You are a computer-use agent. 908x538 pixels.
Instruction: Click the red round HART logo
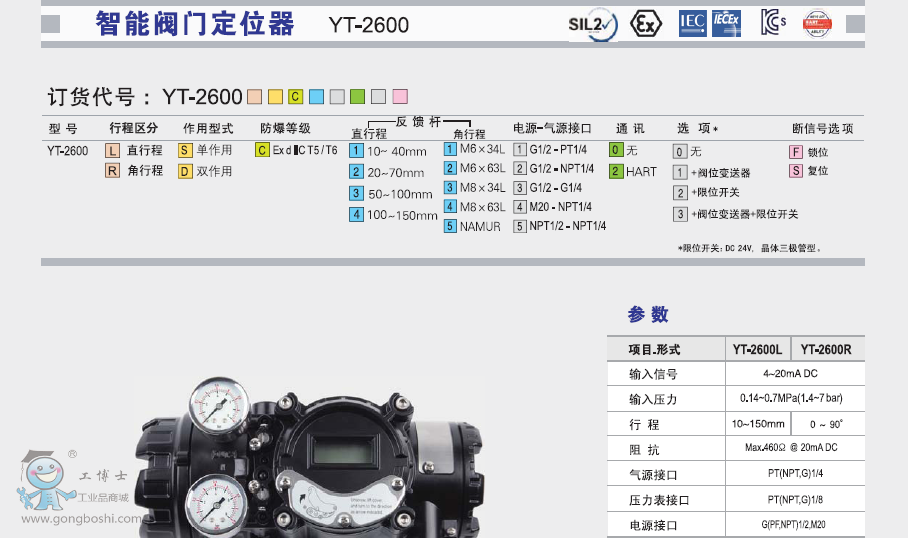(817, 24)
